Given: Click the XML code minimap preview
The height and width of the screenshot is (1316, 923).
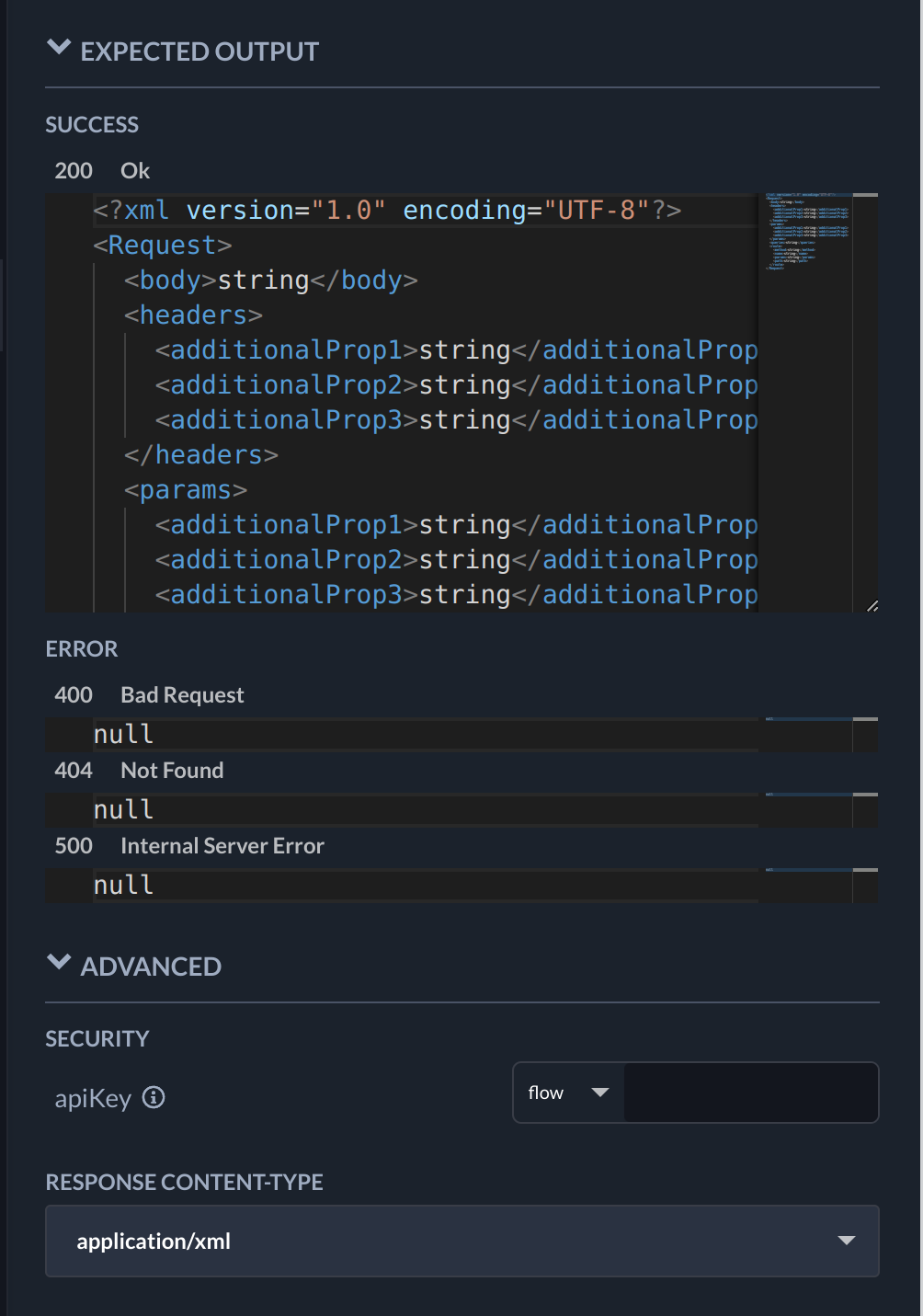Looking at the screenshot, I should 806,232.
